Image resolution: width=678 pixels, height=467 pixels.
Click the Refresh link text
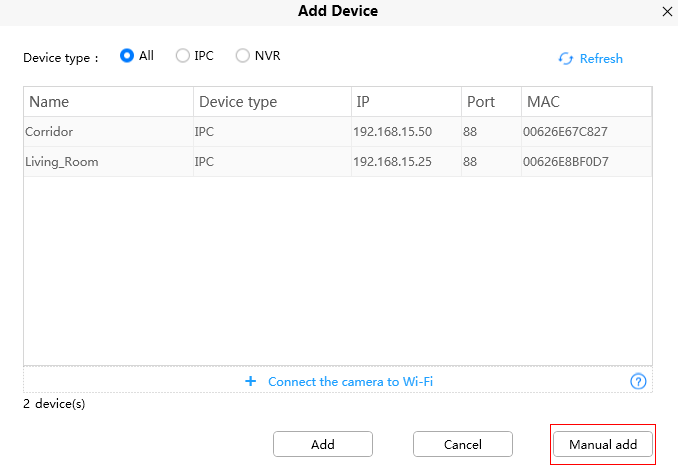601,58
